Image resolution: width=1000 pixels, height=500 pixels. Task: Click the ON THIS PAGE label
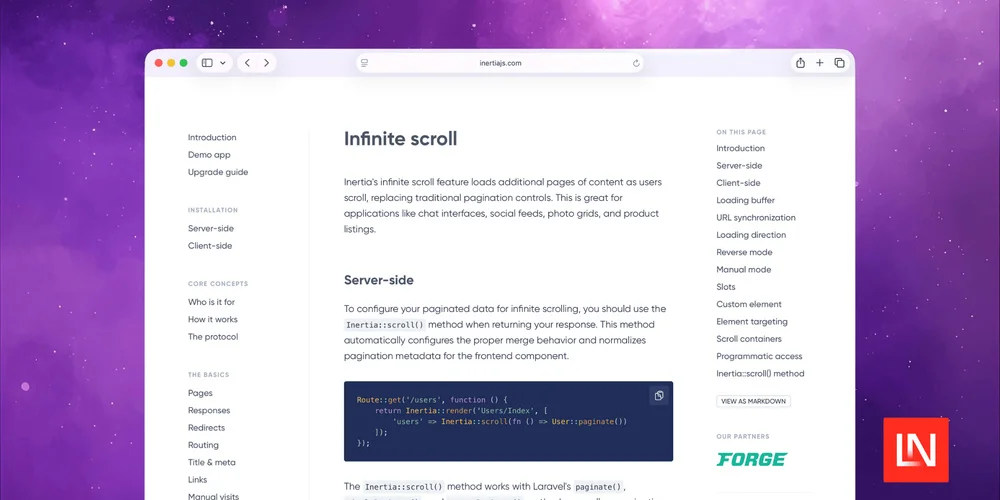coord(741,132)
